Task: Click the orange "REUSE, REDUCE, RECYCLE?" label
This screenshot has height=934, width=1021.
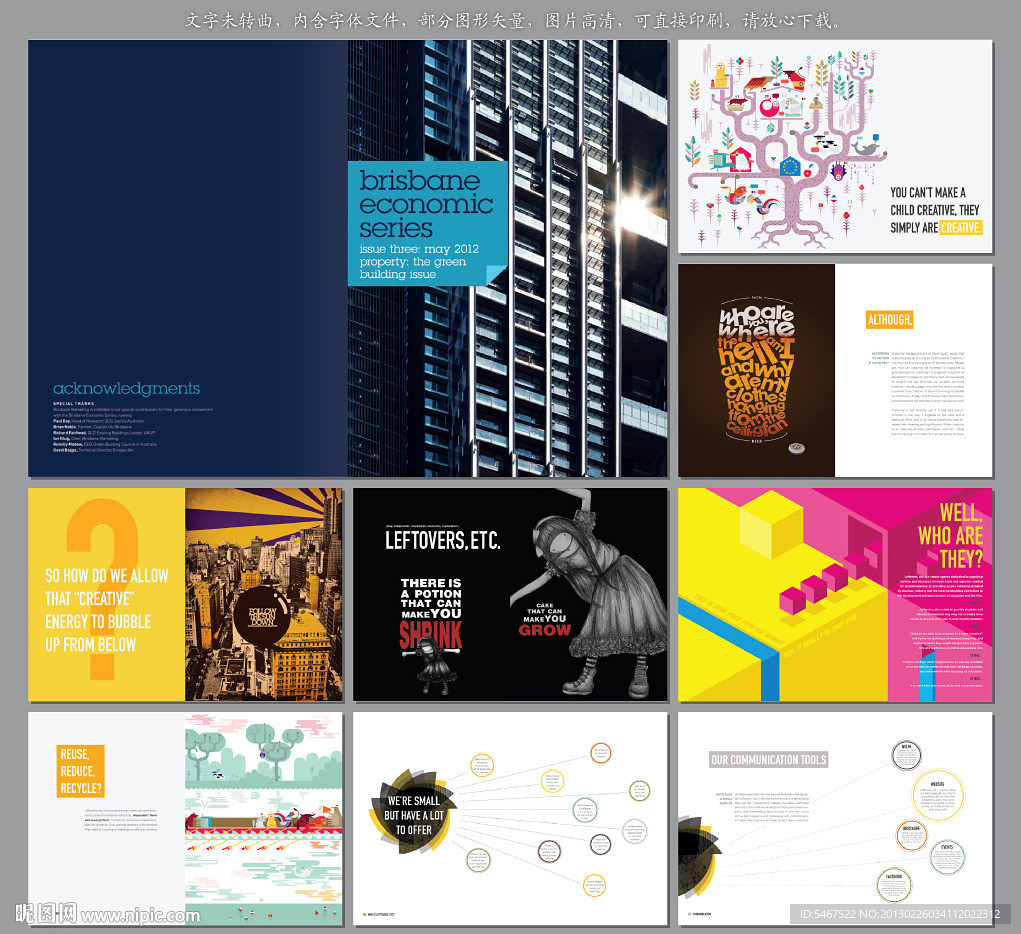Action: tap(81, 771)
